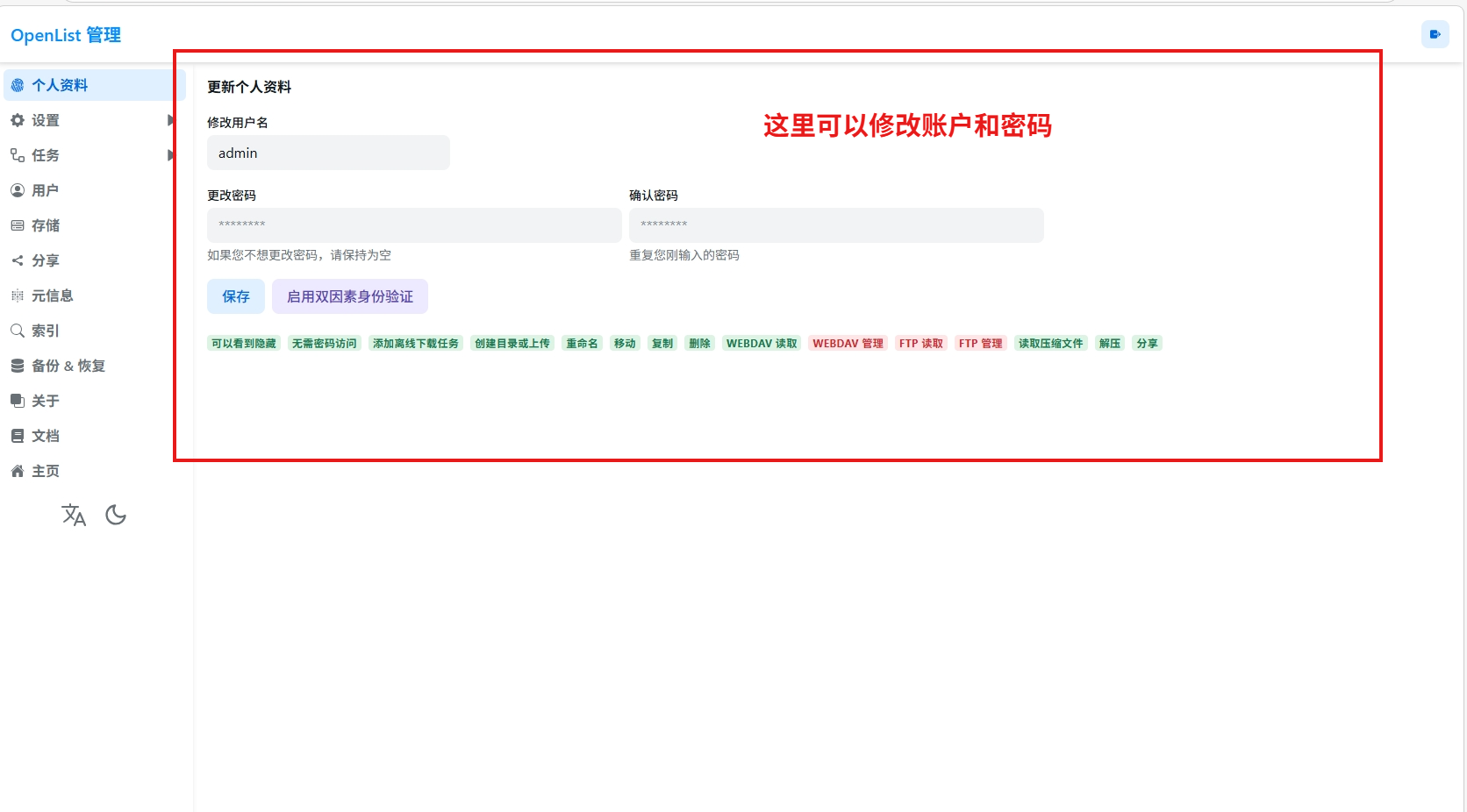The width and height of the screenshot is (1467, 812).
Task: Click the FTP 读取 permission tag
Action: [x=921, y=343]
